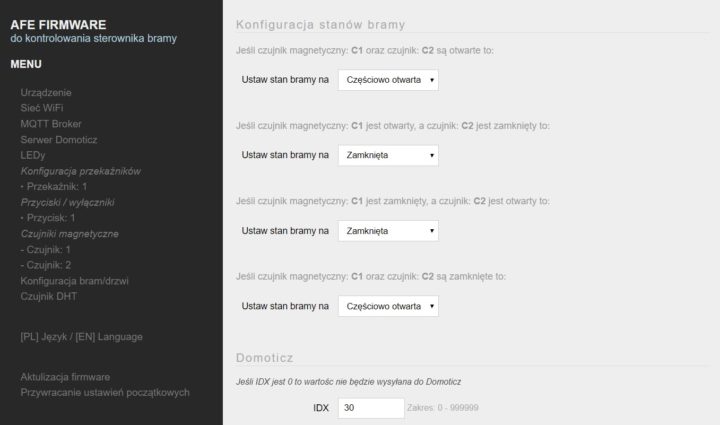720x425 pixels.
Task: Go to Sieć WiFi settings
Action: [42, 108]
